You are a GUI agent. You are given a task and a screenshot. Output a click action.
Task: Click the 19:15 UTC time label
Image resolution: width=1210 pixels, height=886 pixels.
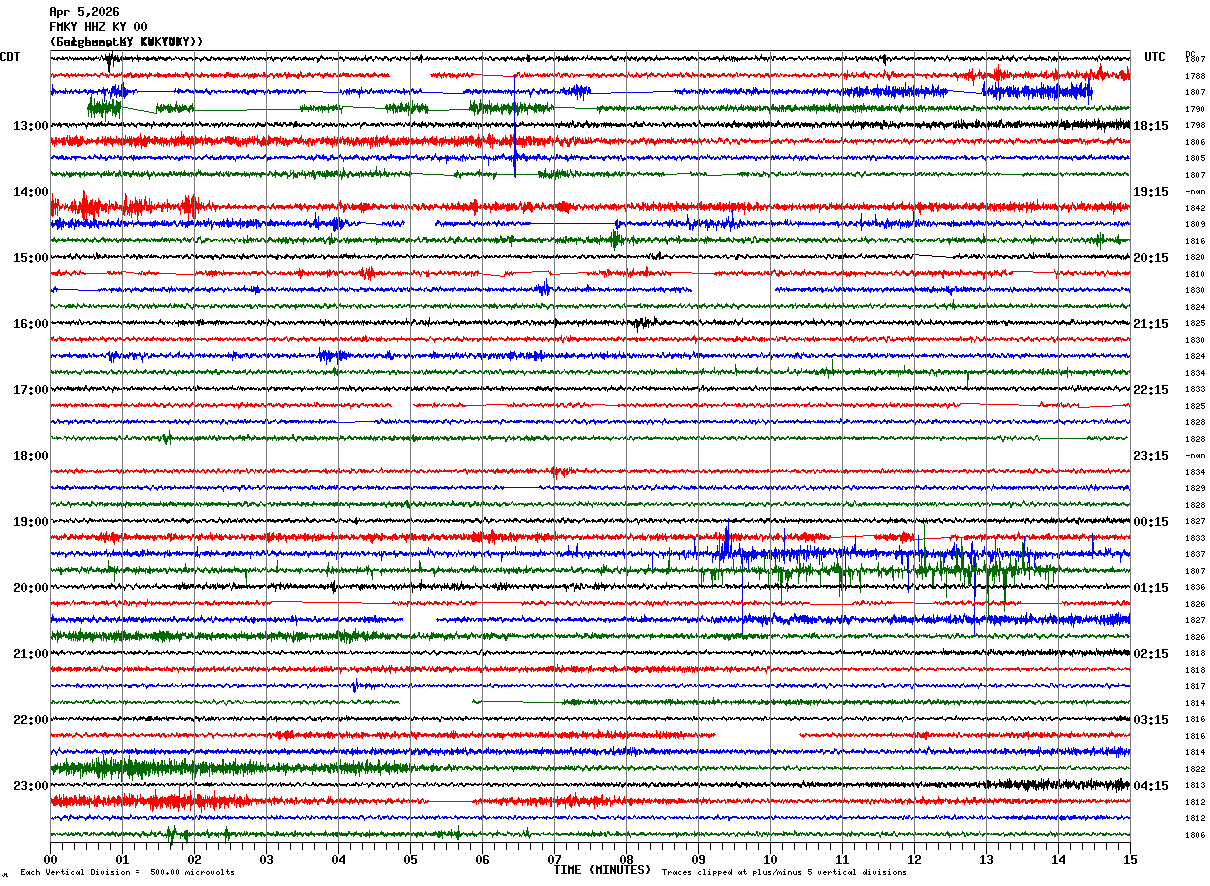[x=1151, y=191]
